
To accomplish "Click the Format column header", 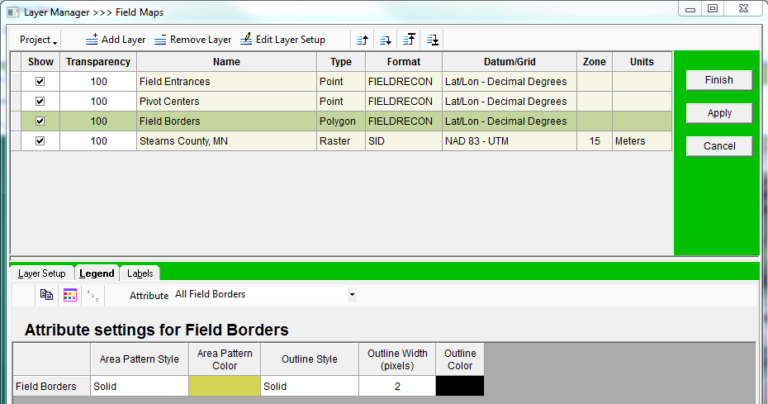I will click(404, 62).
